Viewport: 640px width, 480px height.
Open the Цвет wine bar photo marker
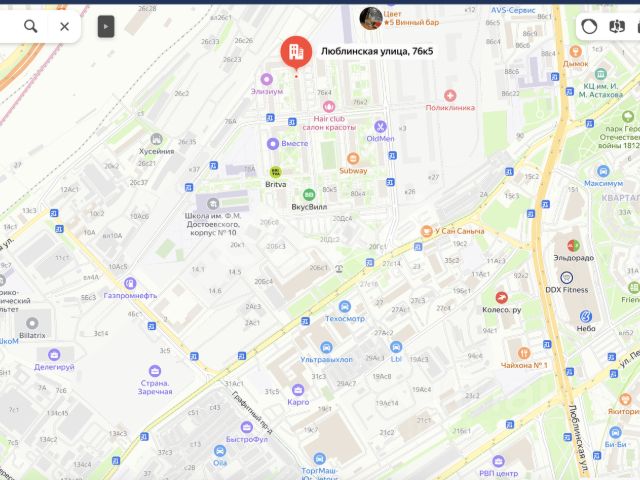pyautogui.click(x=371, y=18)
